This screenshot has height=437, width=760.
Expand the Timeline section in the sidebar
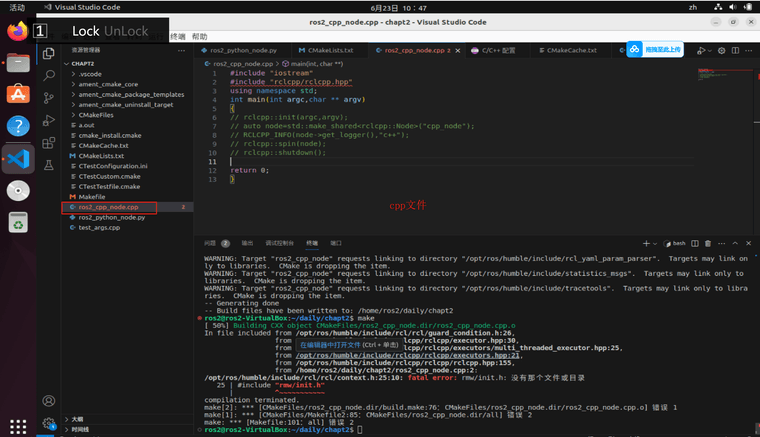(x=80, y=429)
